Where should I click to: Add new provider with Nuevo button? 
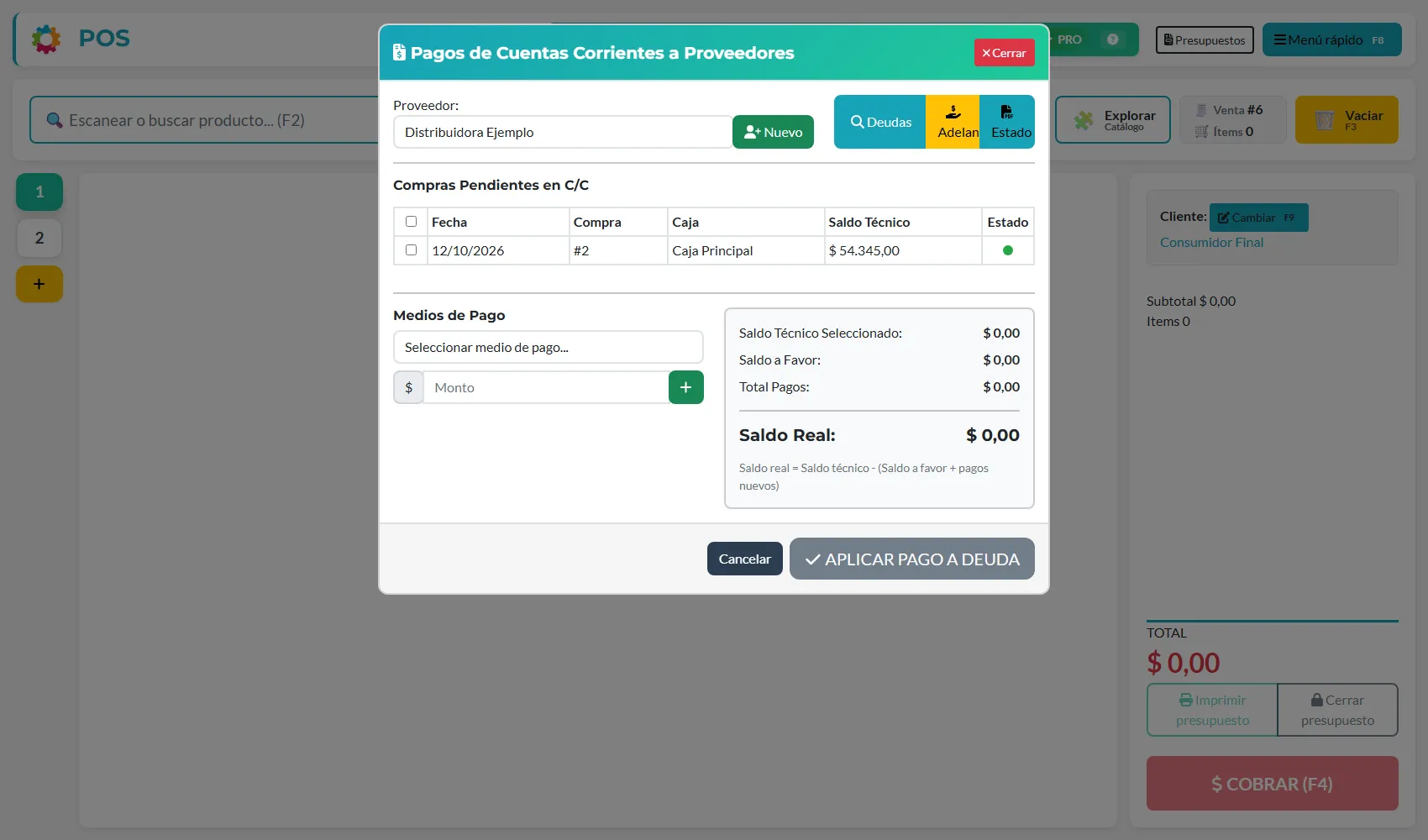tap(773, 132)
